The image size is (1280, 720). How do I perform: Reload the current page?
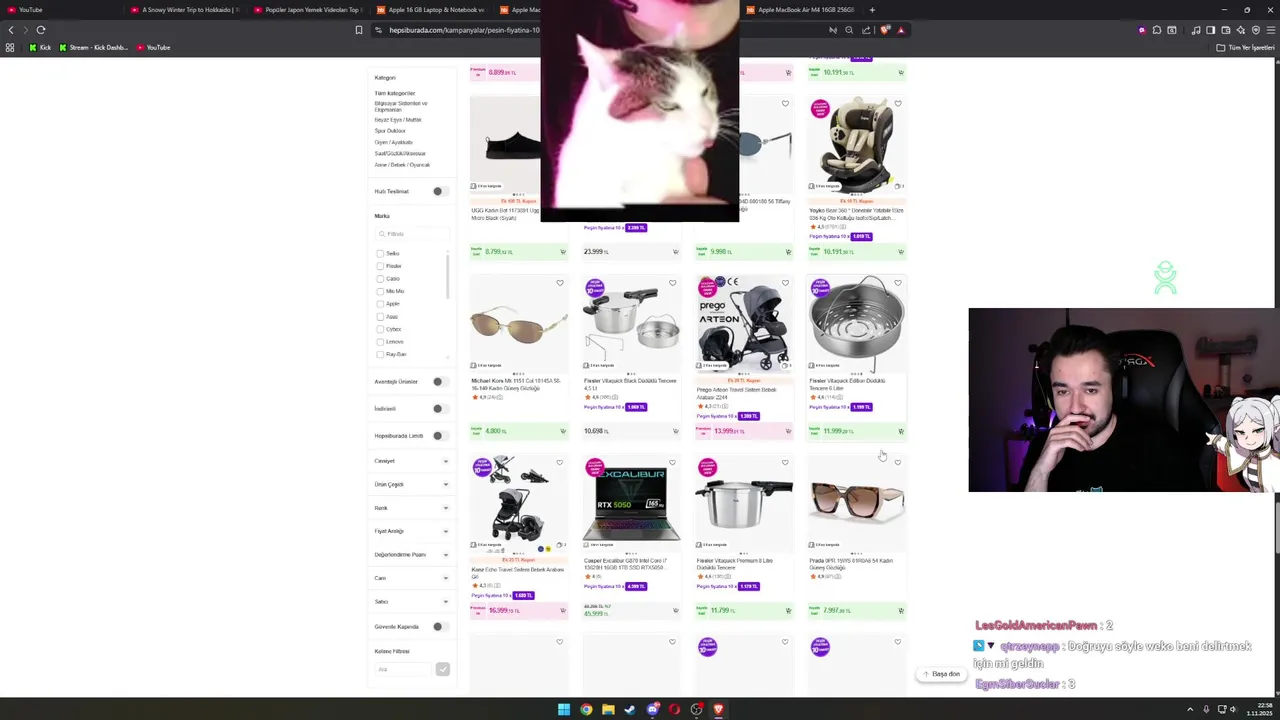[x=41, y=30]
